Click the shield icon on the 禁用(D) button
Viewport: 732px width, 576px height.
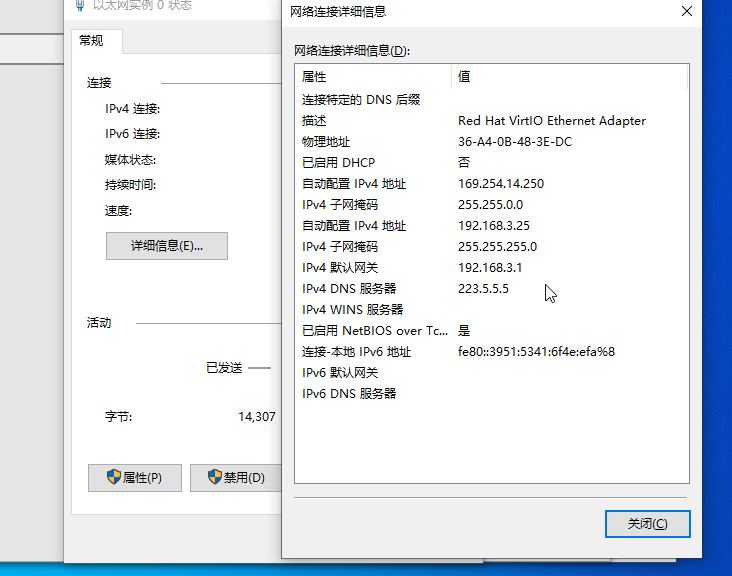pos(214,478)
